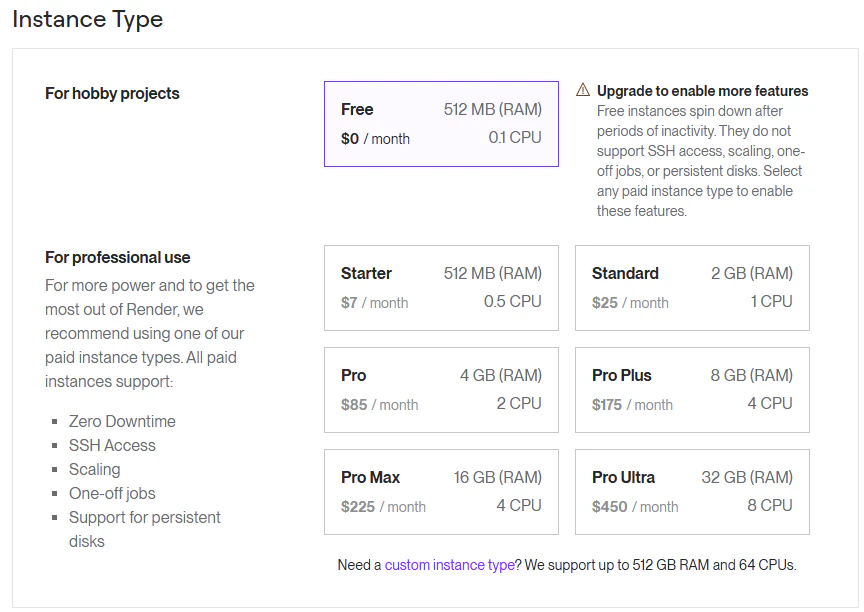Click the SSH Access list item
The image size is (864, 612).
point(112,445)
